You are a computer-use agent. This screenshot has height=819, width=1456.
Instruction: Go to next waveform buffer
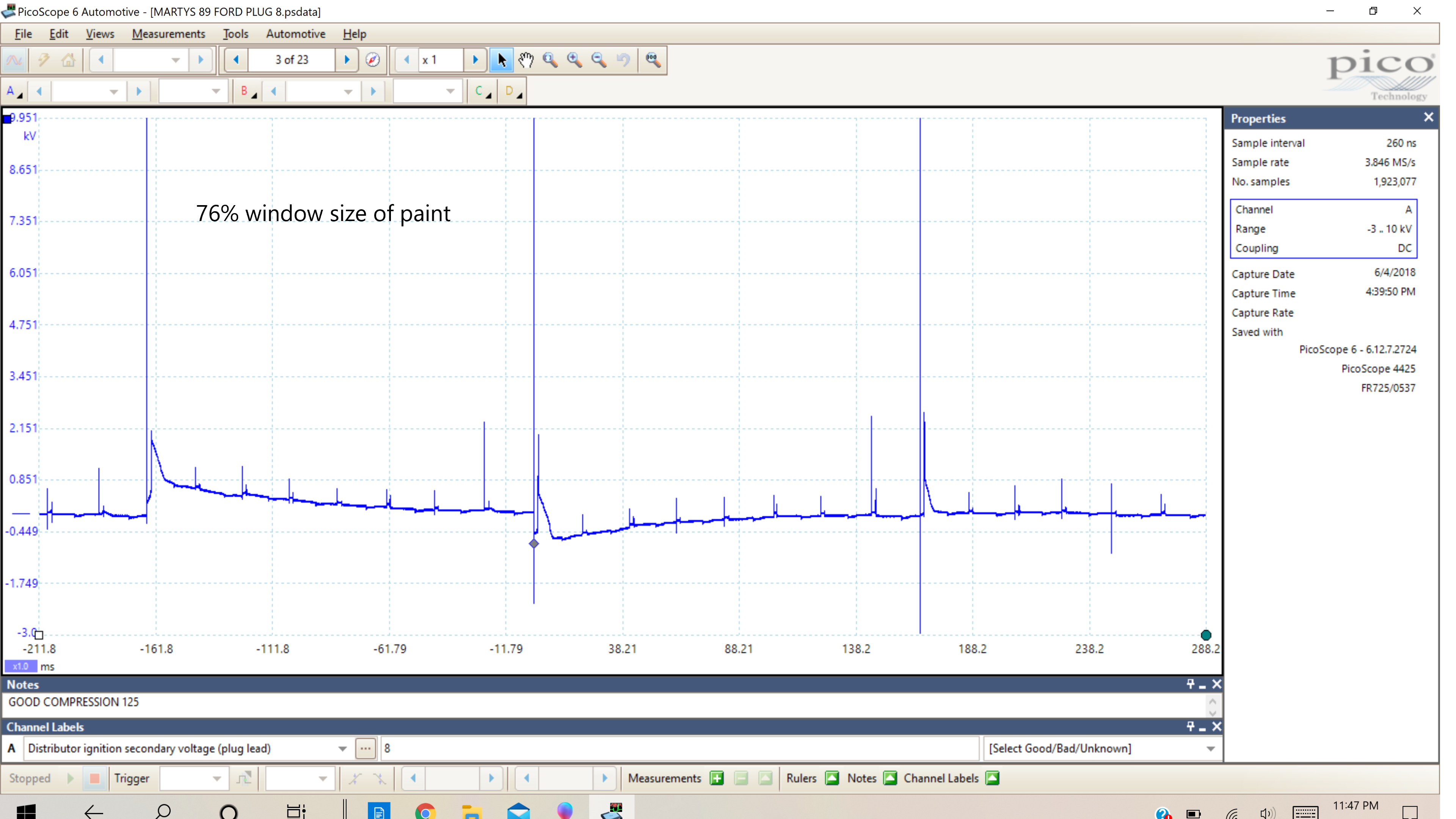point(347,60)
